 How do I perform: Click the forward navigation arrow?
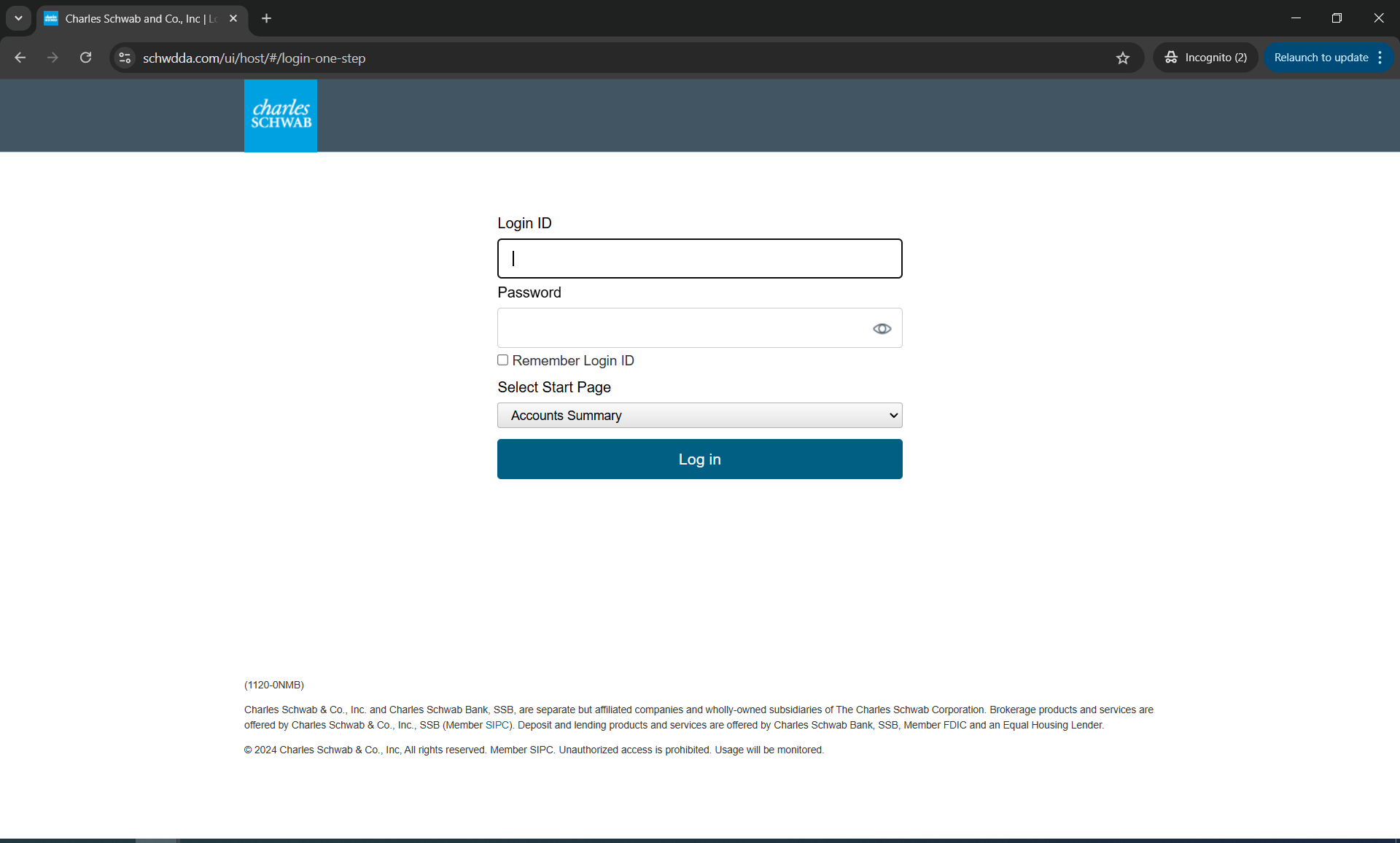pos(52,58)
